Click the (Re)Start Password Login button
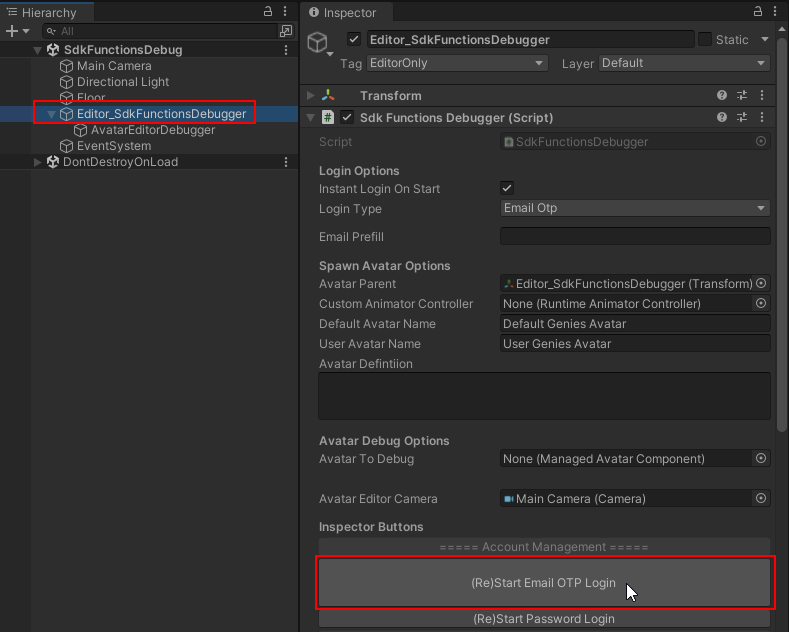789x632 pixels. [x=544, y=619]
